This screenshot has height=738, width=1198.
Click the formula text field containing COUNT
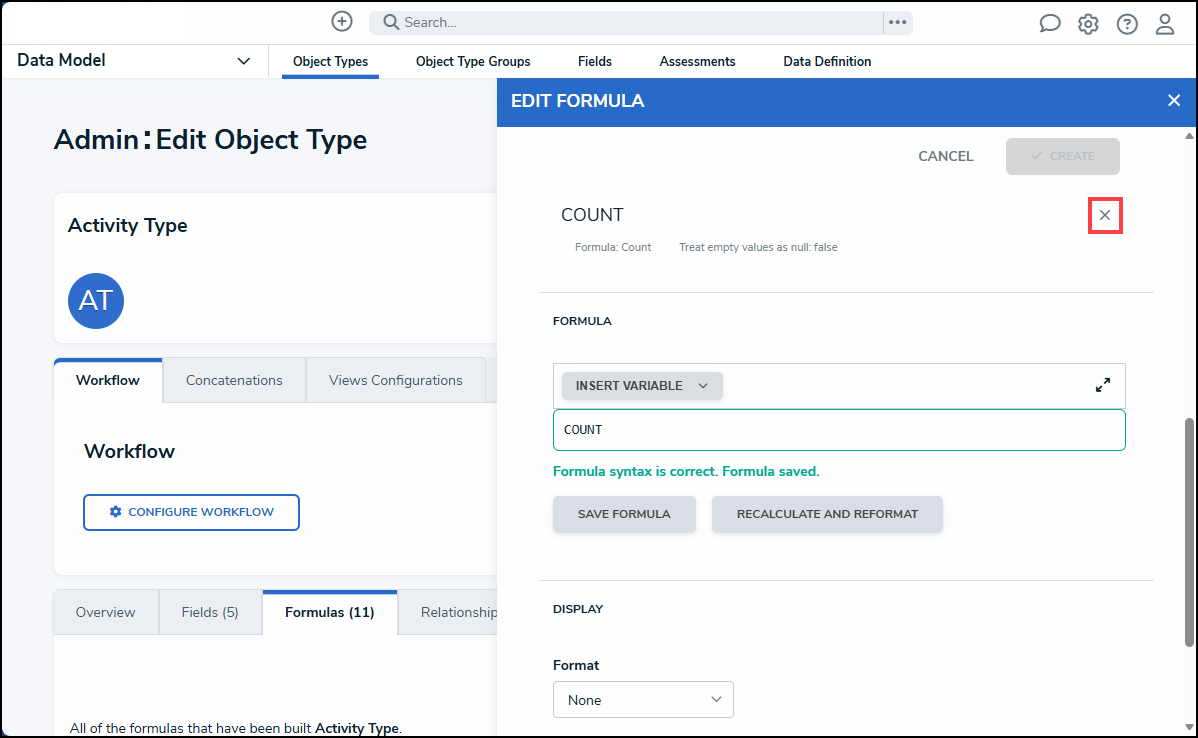pos(839,430)
